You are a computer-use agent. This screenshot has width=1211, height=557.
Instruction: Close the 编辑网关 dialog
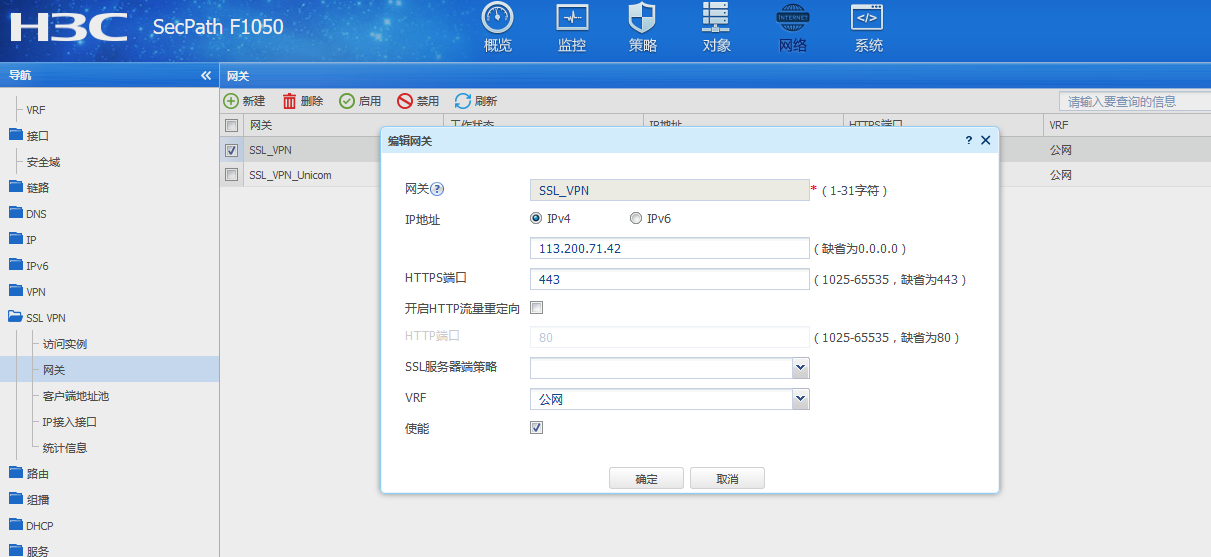(x=985, y=141)
